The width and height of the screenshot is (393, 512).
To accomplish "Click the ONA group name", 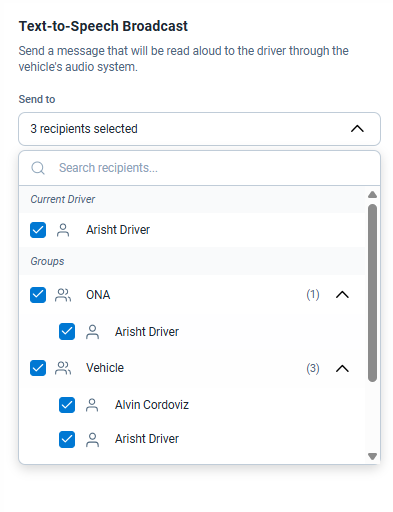I will tap(98, 295).
